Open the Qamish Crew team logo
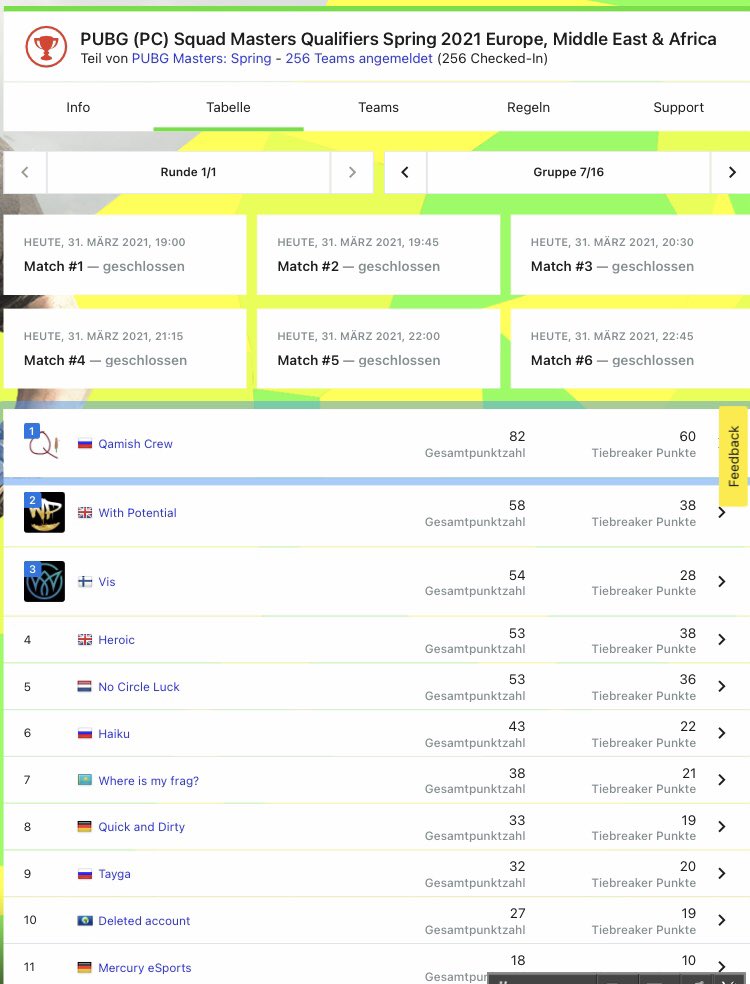Viewport: 750px width, 984px height. [x=43, y=443]
